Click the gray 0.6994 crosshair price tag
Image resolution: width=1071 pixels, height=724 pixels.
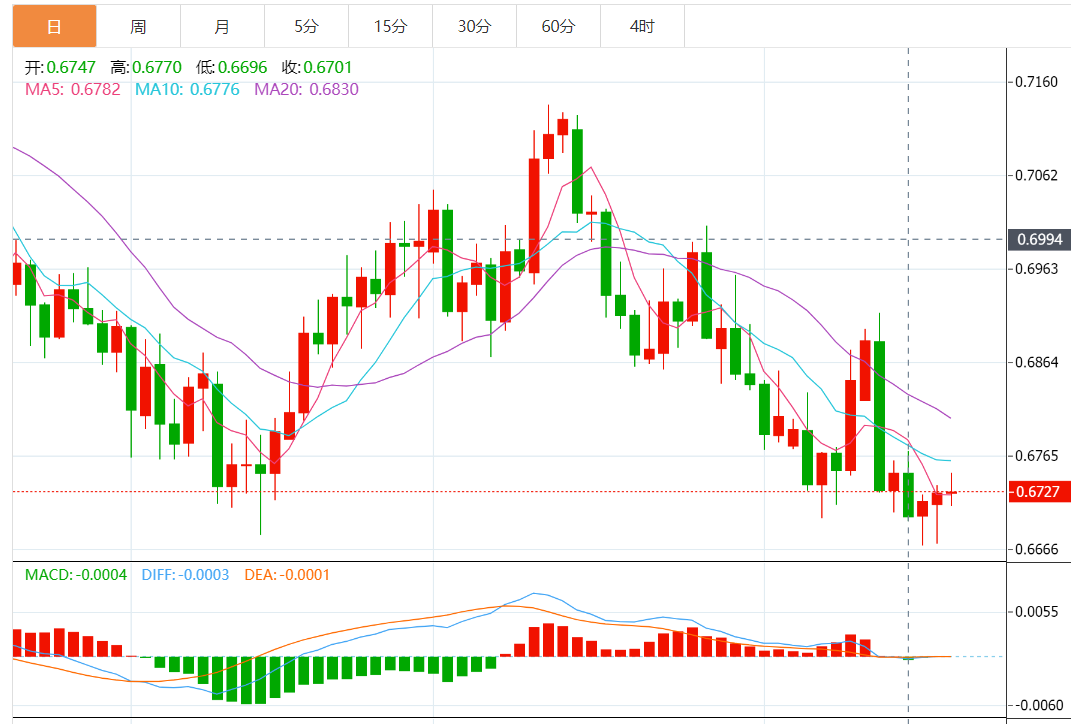coord(1039,240)
